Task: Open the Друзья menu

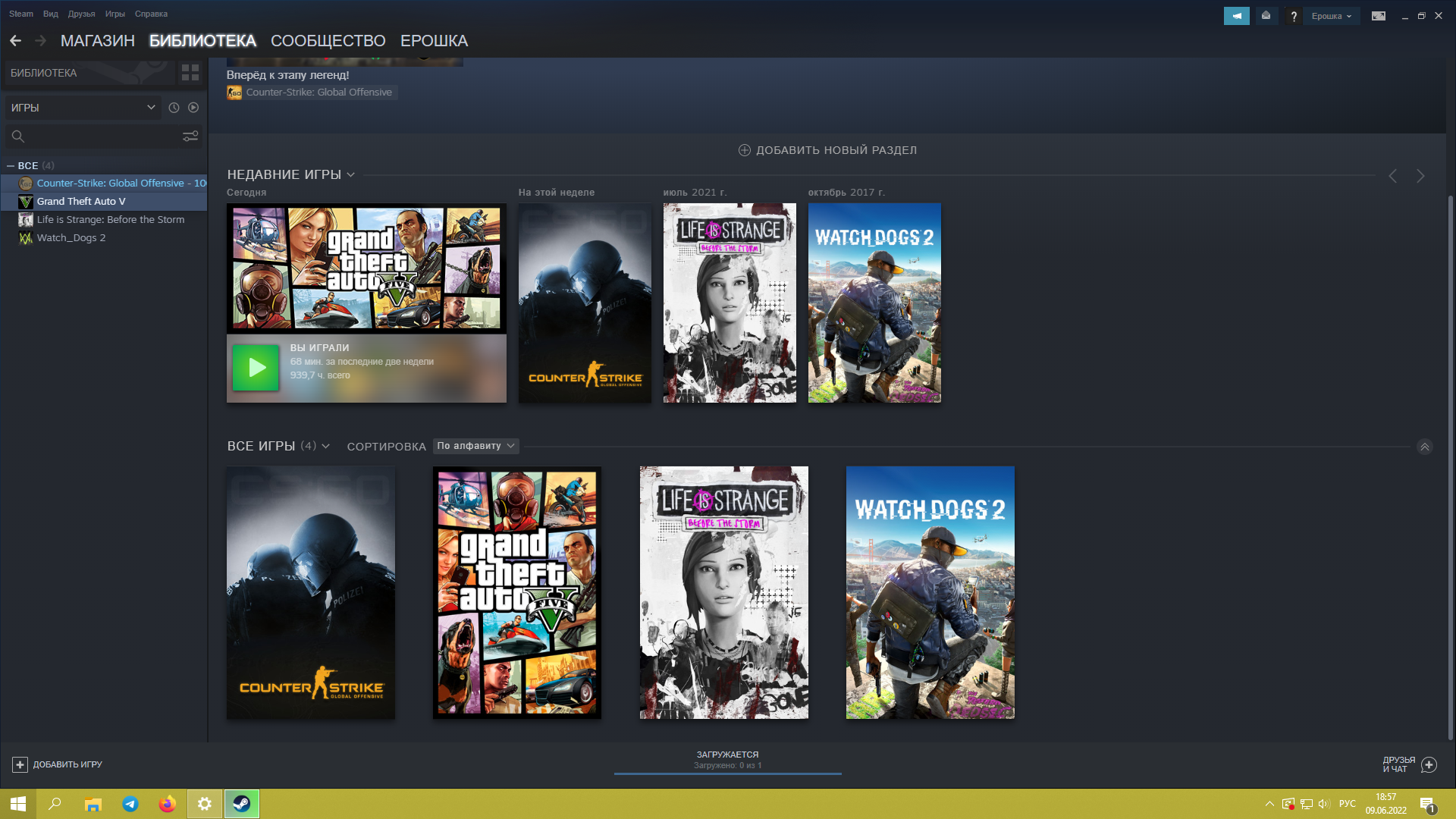Action: (81, 14)
